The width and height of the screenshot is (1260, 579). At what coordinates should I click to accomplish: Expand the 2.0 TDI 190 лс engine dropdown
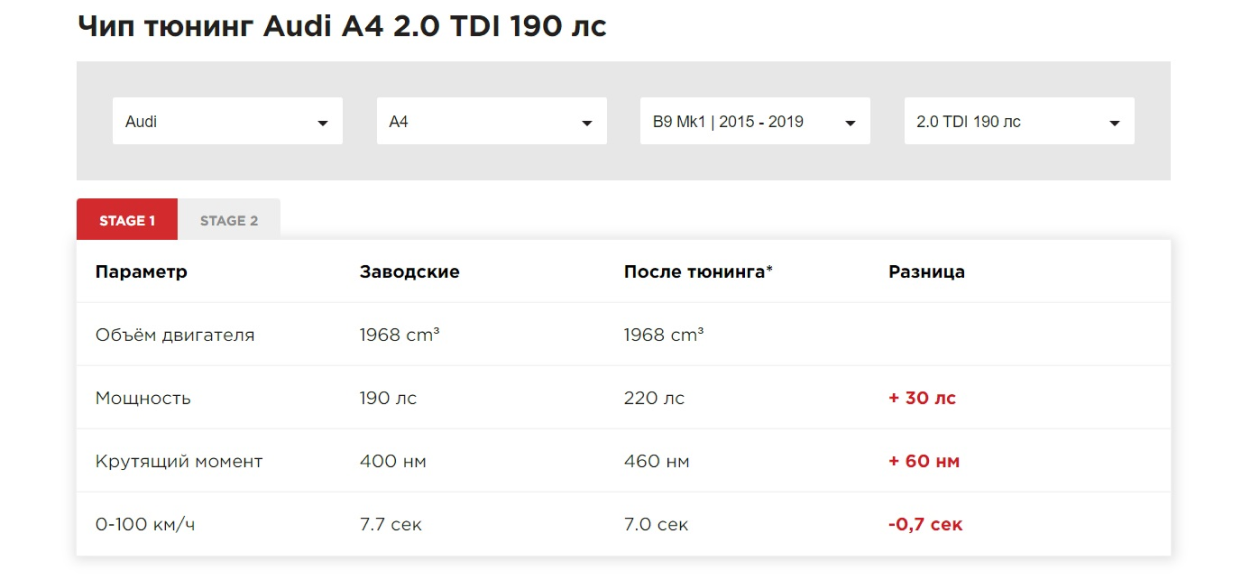coord(1018,122)
